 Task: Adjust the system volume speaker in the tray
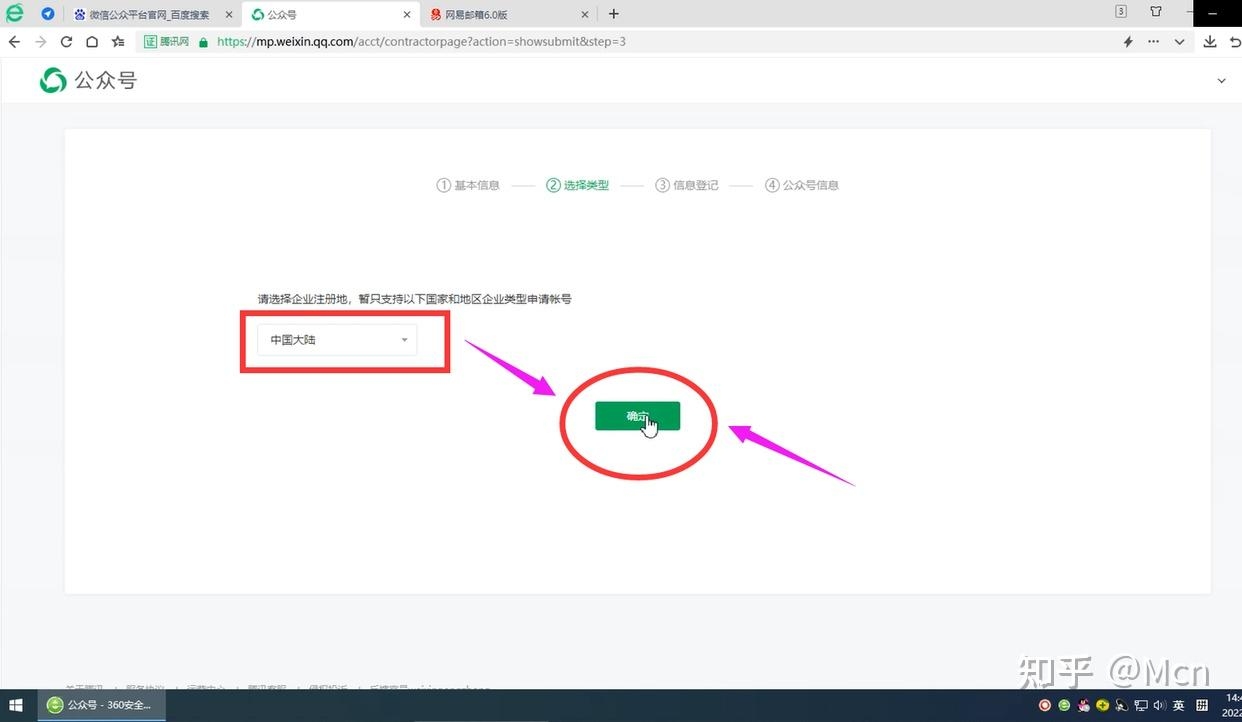click(x=1160, y=705)
